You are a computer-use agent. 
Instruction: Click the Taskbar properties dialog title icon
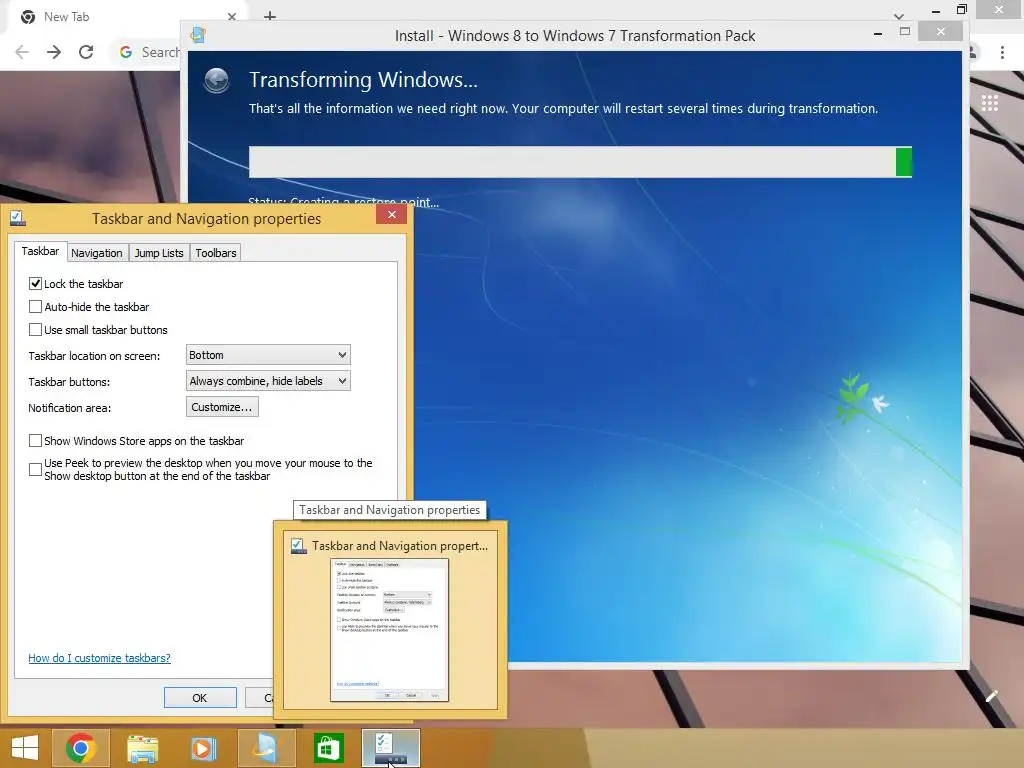(18, 218)
